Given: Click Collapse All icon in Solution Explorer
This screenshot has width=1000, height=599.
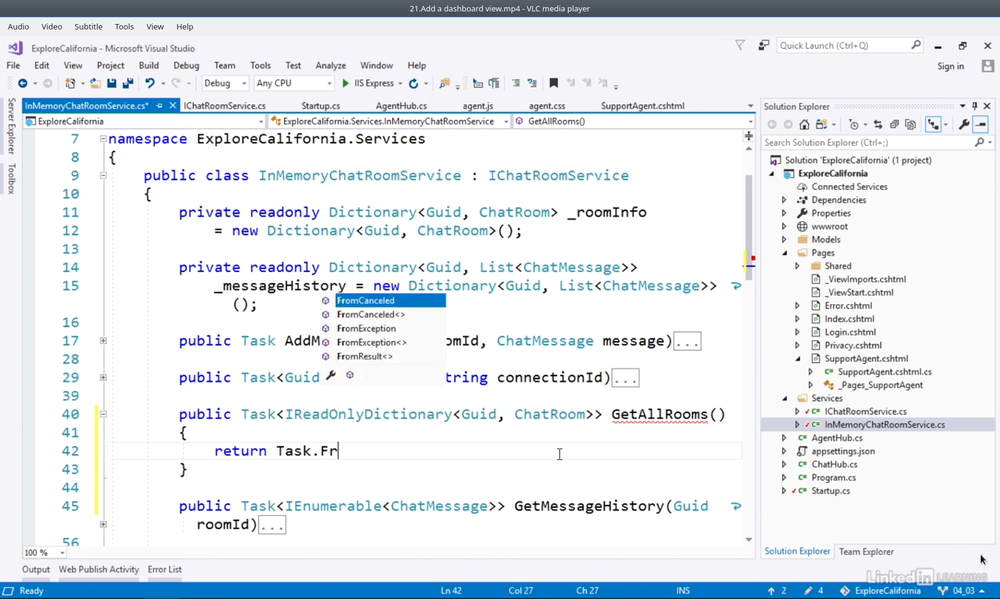Looking at the screenshot, I should tap(894, 124).
